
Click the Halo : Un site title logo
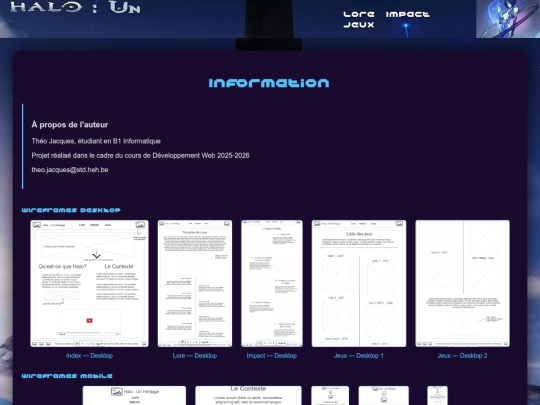pos(75,7)
